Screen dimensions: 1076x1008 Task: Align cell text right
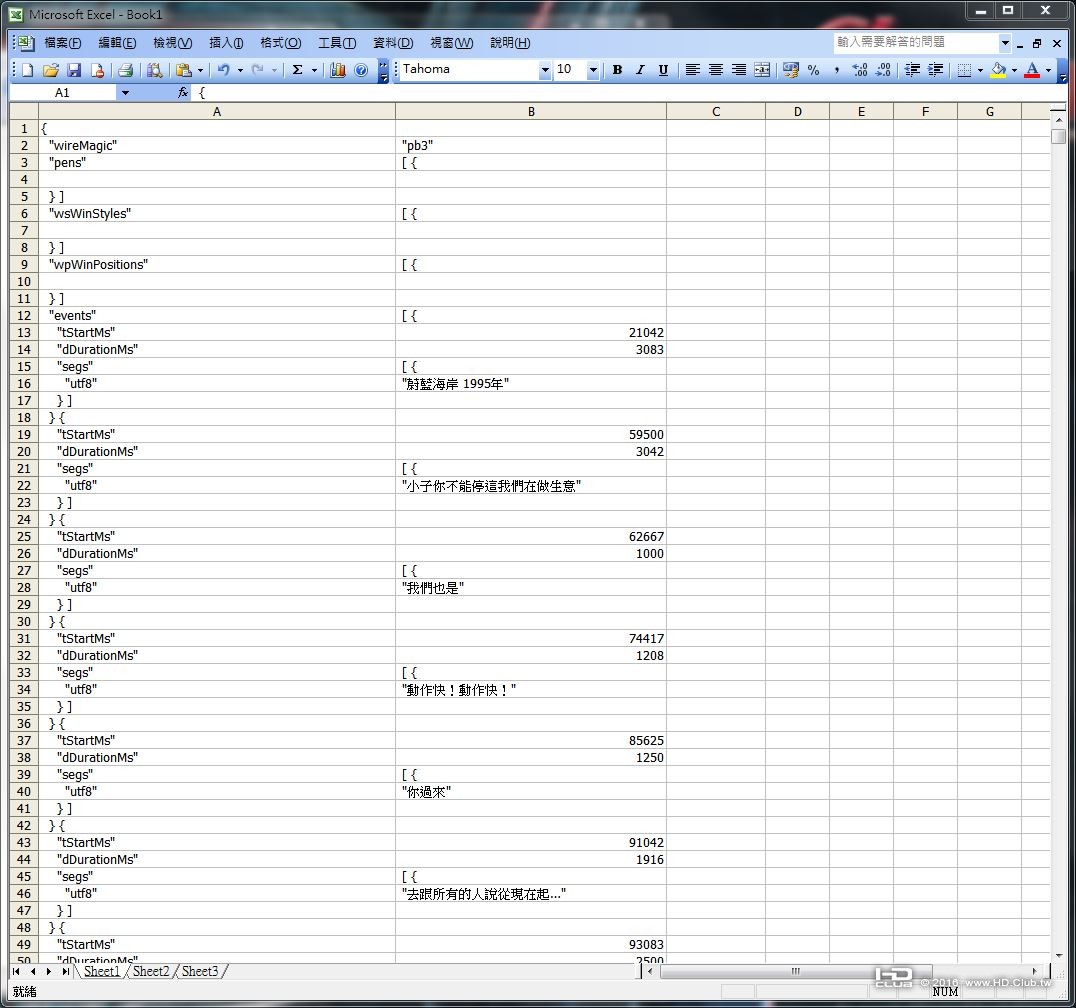[739, 70]
